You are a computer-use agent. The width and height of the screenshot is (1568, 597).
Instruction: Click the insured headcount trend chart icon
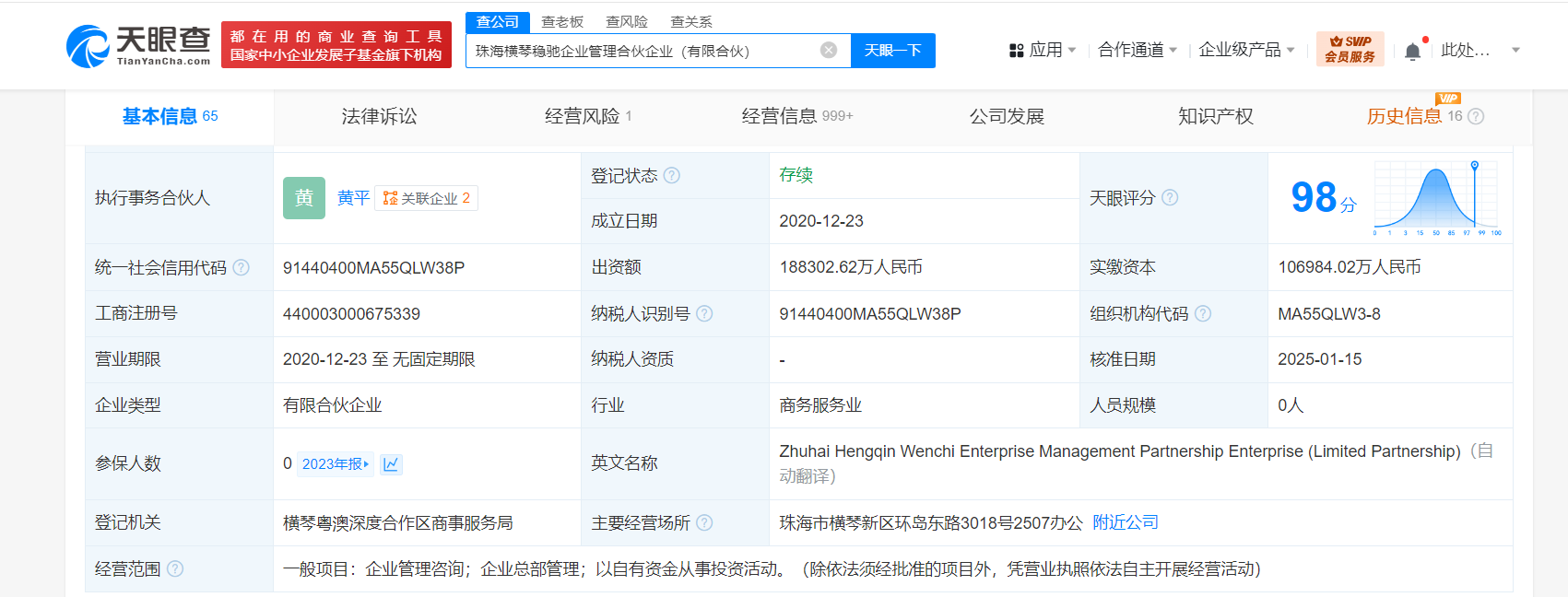click(x=391, y=464)
